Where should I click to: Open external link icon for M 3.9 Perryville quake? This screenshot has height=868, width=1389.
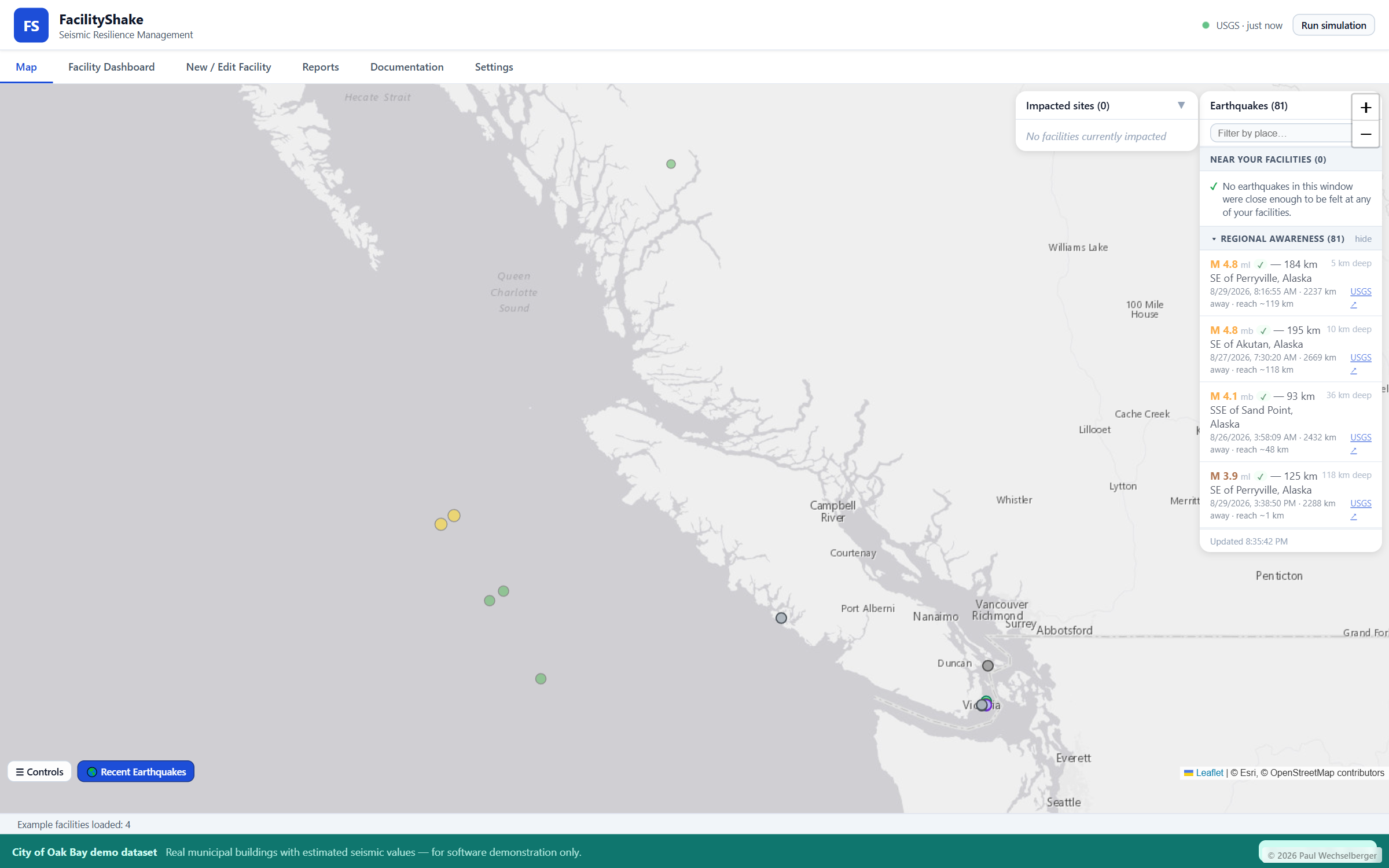coord(1354,517)
